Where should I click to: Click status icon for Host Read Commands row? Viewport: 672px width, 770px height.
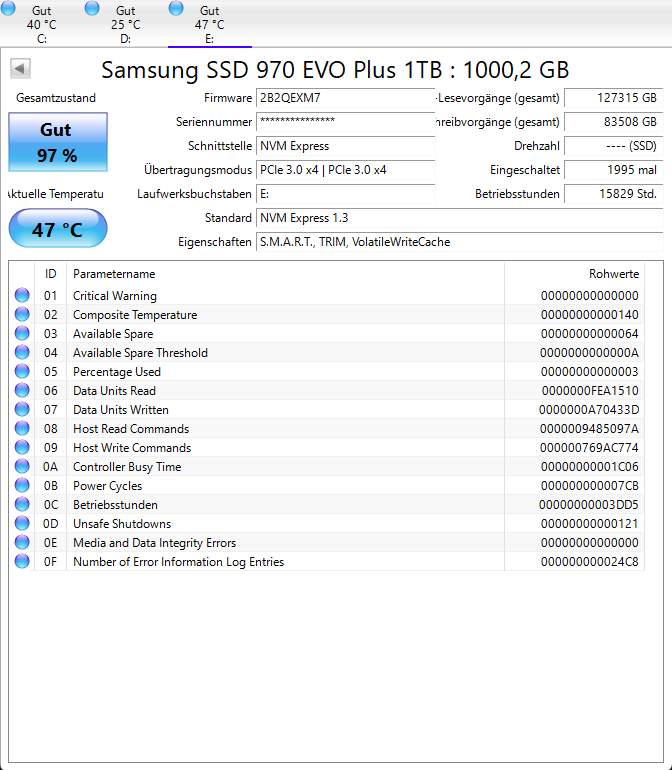coord(22,428)
